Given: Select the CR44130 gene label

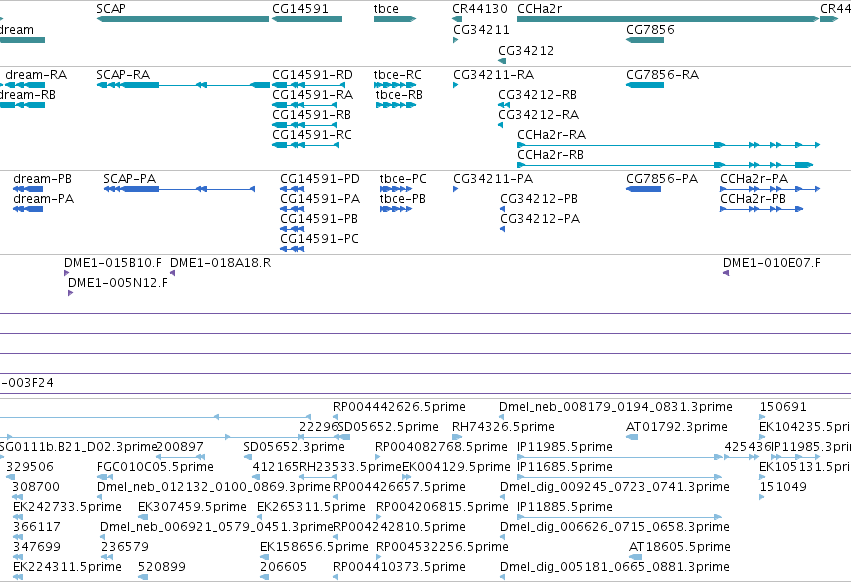Looking at the screenshot, I should pos(480,9).
